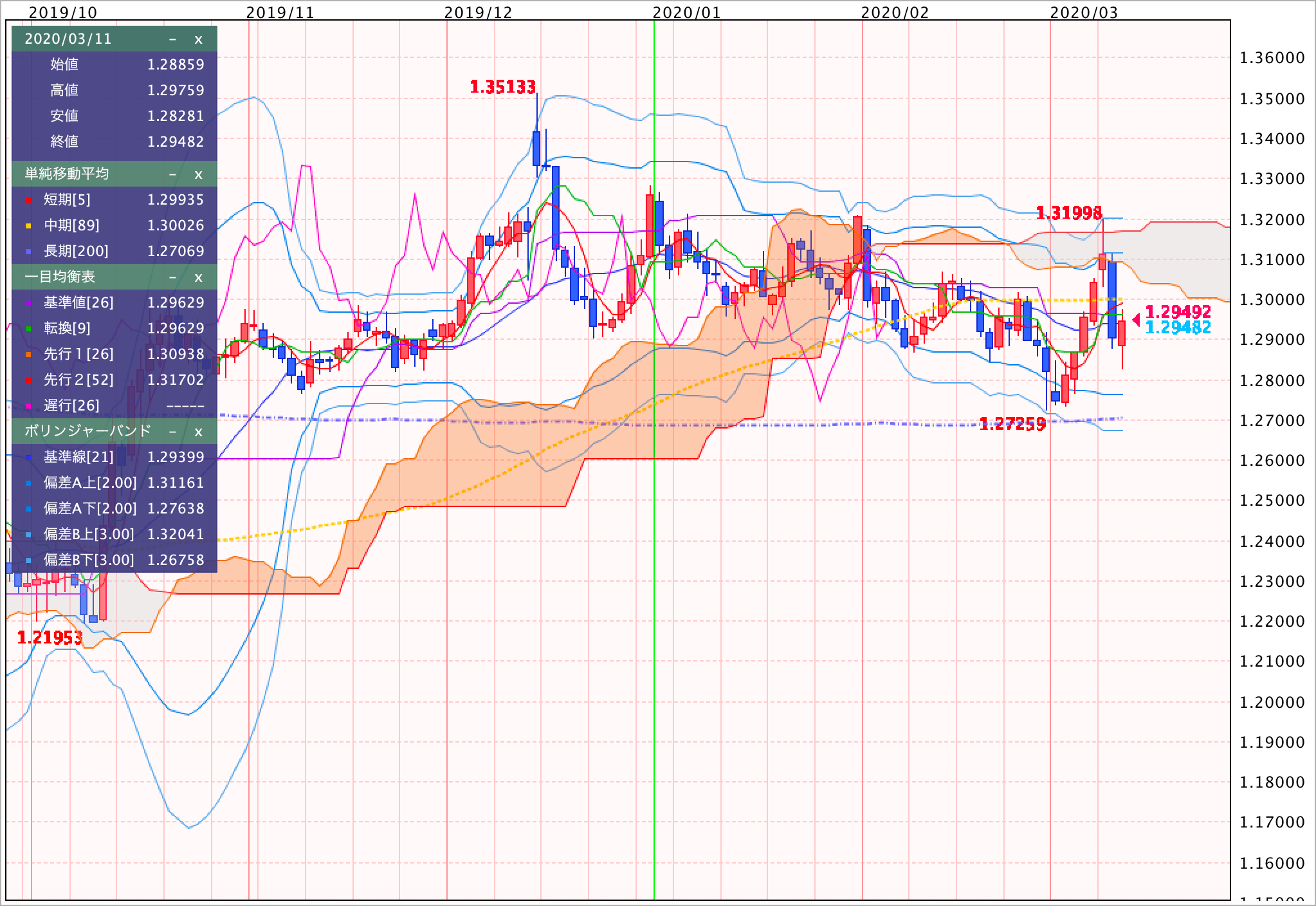Click the orange 先行１[26] color marker
The height and width of the screenshot is (906, 1316).
(x=28, y=356)
